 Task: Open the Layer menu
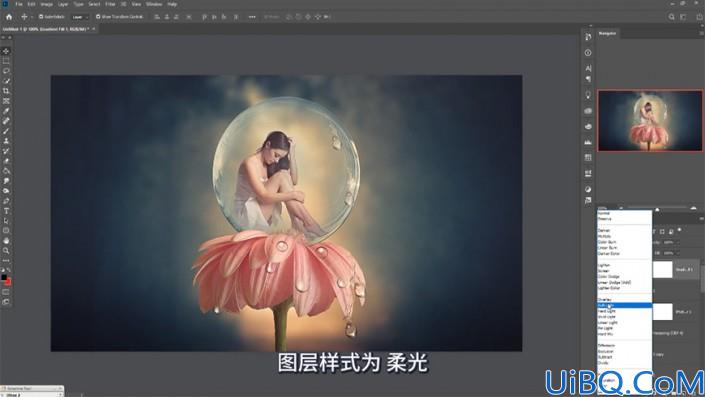(62, 4)
